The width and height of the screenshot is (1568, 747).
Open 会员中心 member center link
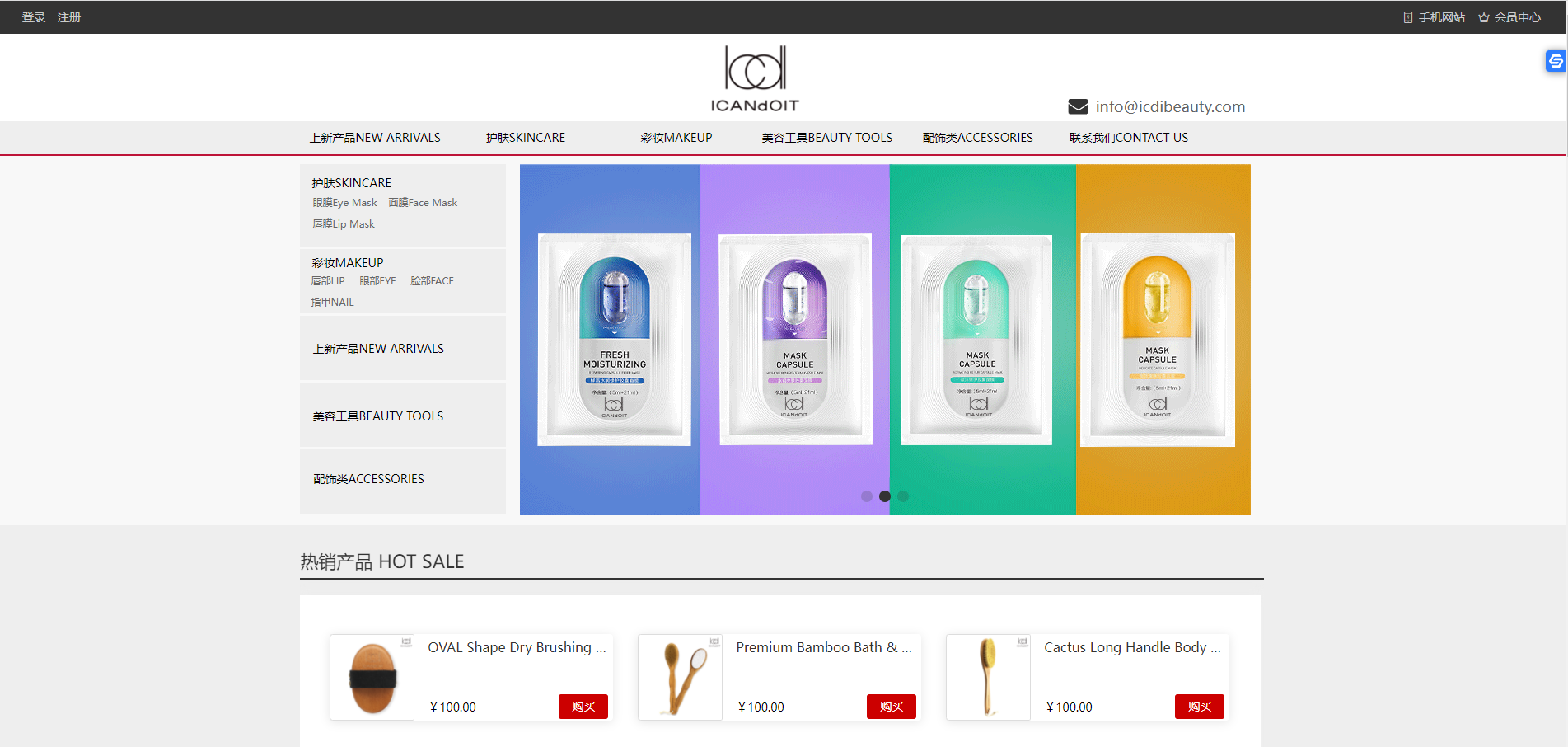[x=1517, y=17]
